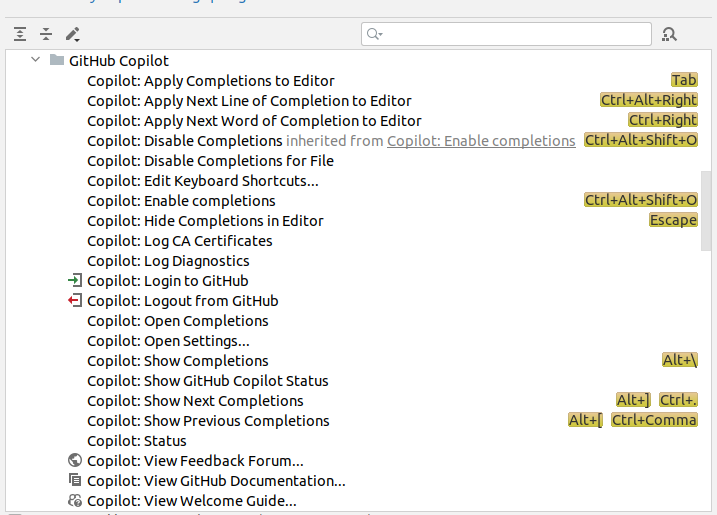
Task: Focus the keymap search input field
Action: pos(506,34)
